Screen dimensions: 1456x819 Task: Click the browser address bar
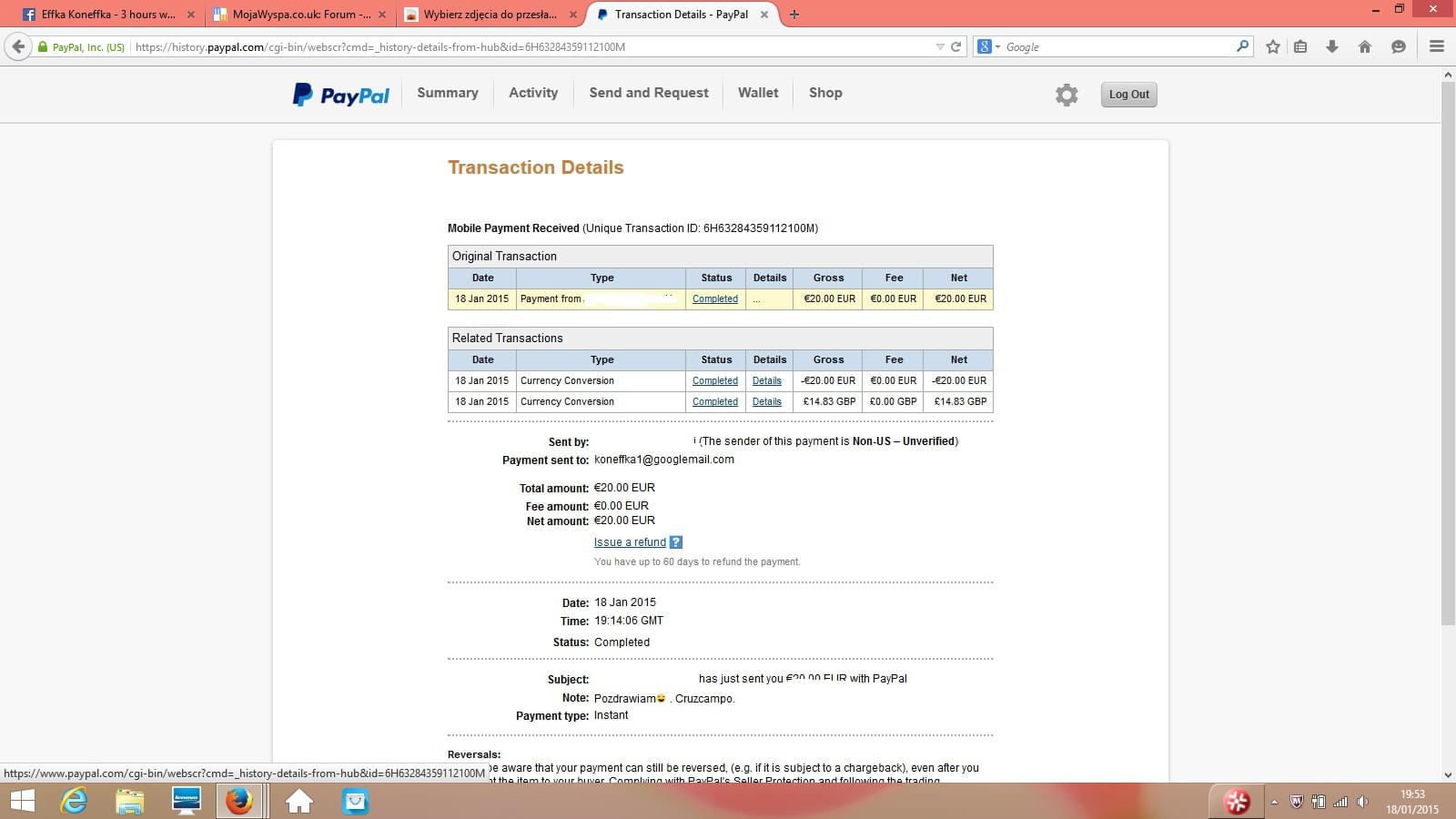(532, 46)
